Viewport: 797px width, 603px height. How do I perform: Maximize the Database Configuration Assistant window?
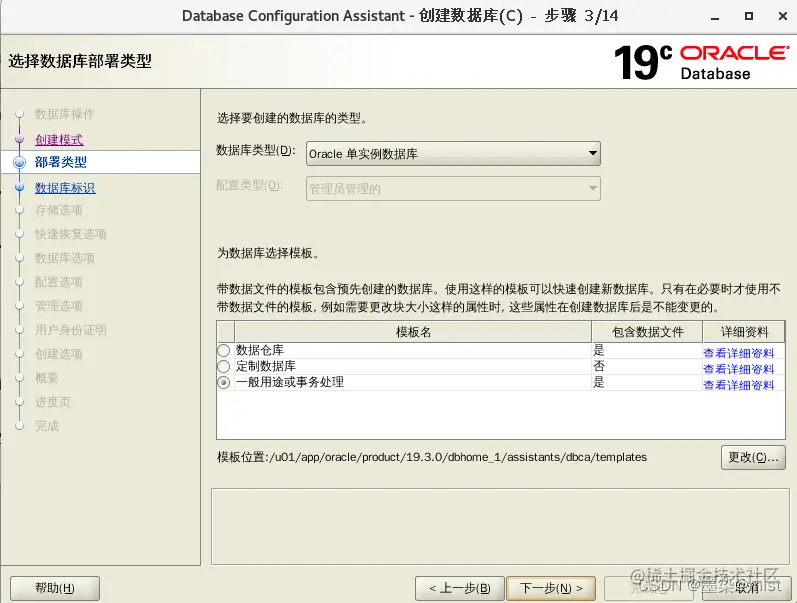point(749,16)
